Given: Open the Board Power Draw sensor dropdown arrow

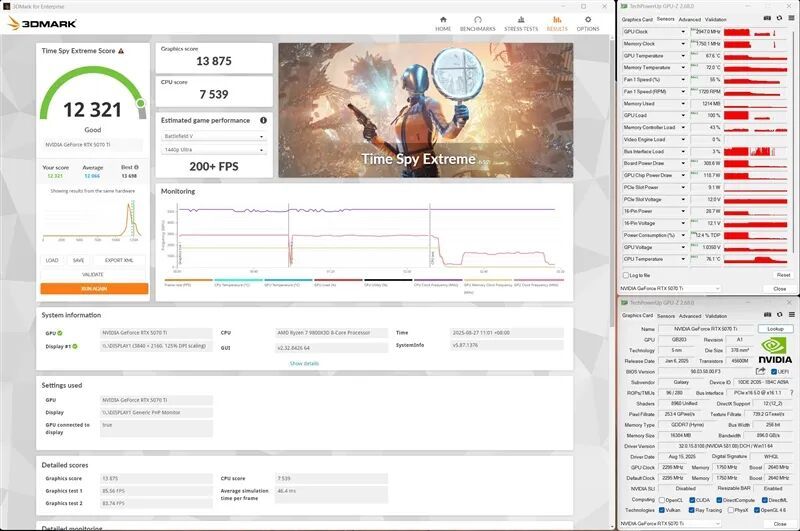Looking at the screenshot, I should (x=683, y=163).
